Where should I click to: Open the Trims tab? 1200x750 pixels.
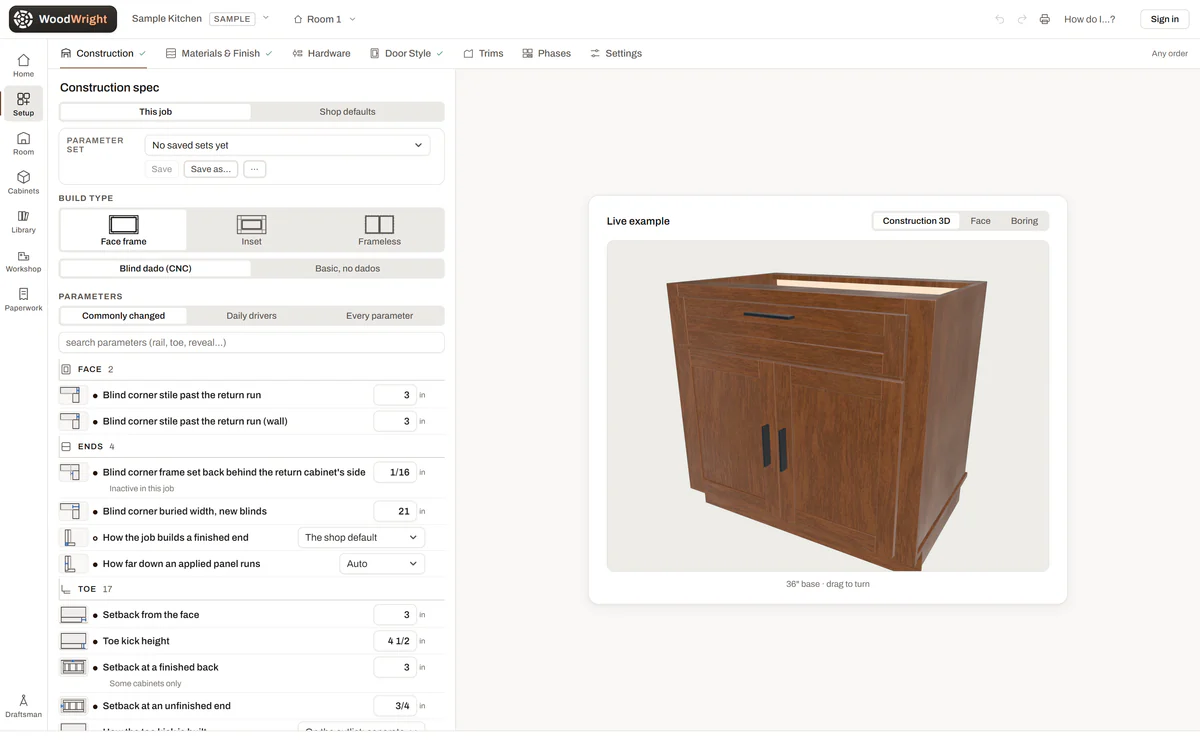(483, 54)
